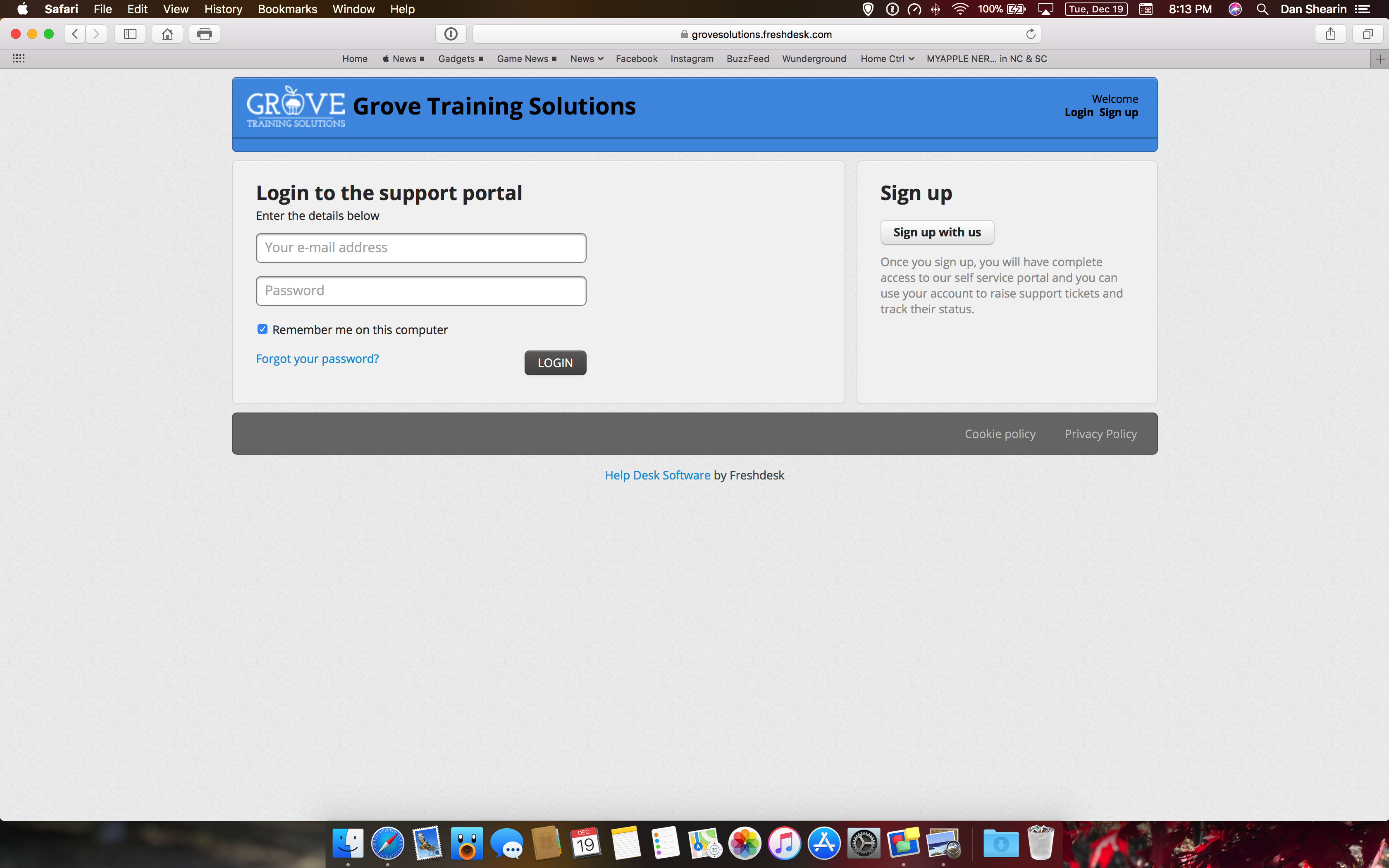Open Spotlight search in the menu bar

[1262, 9]
